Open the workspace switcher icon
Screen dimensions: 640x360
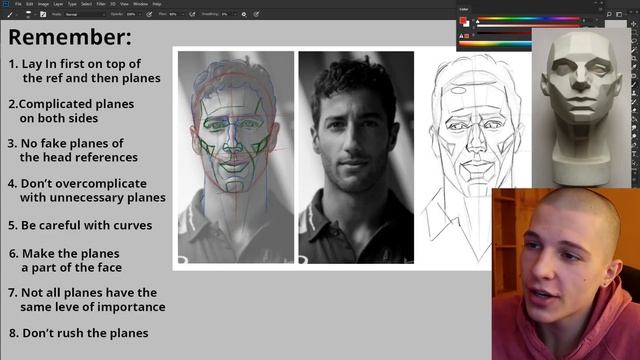[x=619, y=14]
